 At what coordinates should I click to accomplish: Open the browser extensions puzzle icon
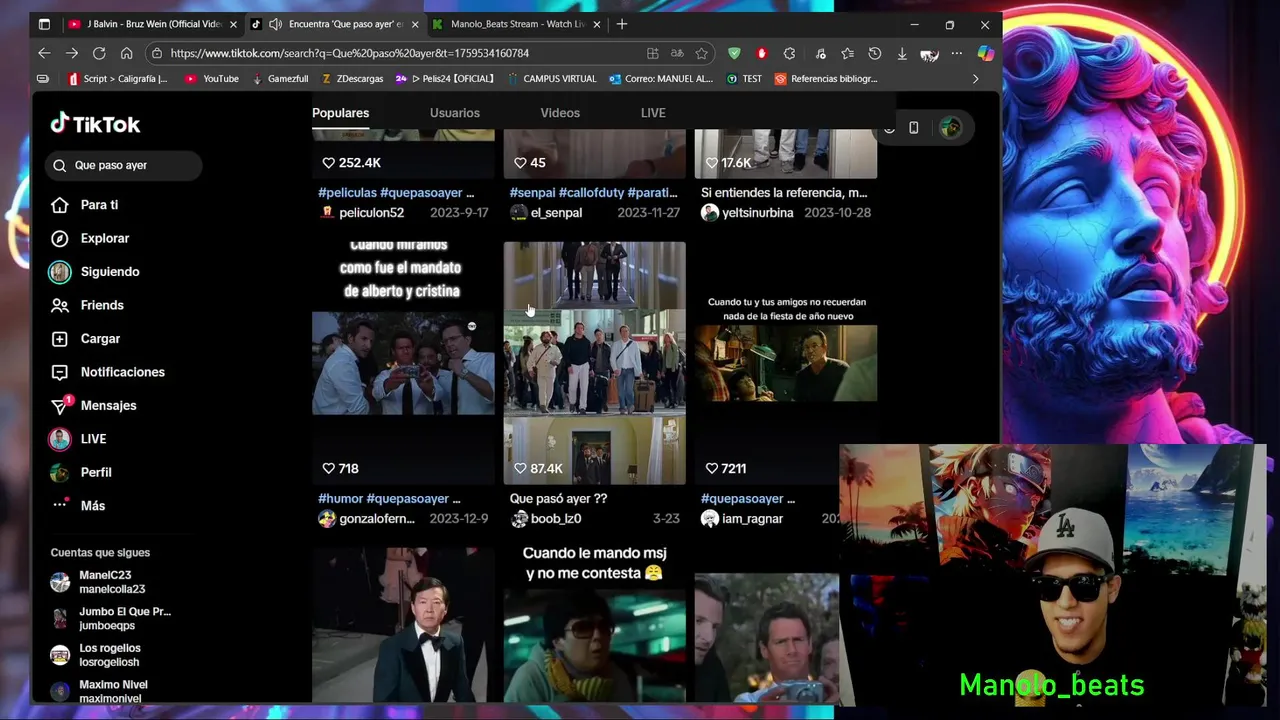tap(789, 53)
